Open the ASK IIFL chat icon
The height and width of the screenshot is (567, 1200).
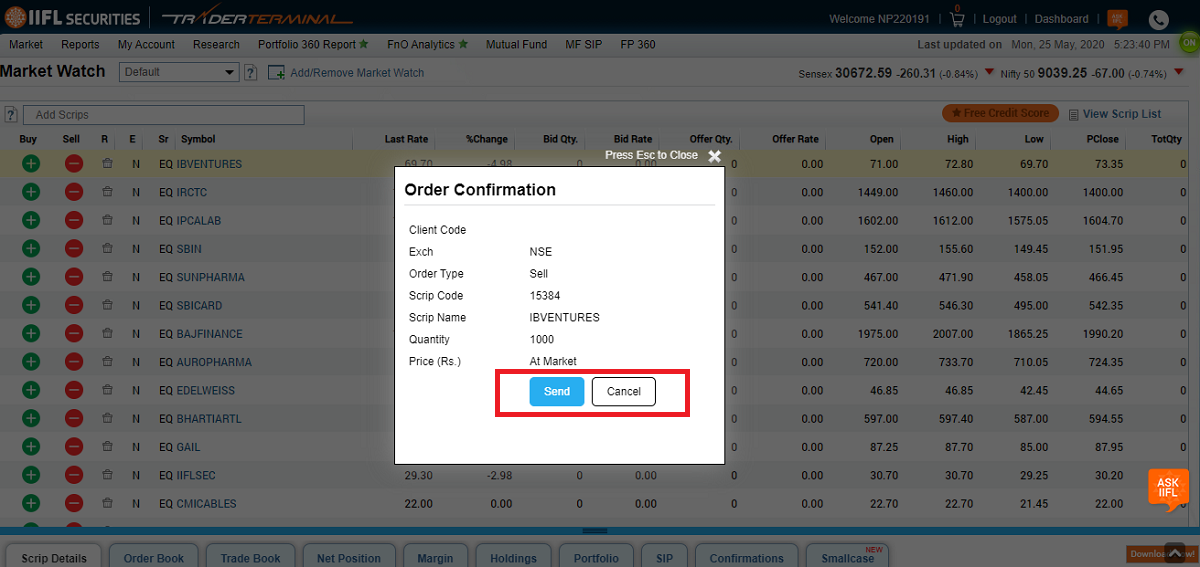tap(1168, 489)
